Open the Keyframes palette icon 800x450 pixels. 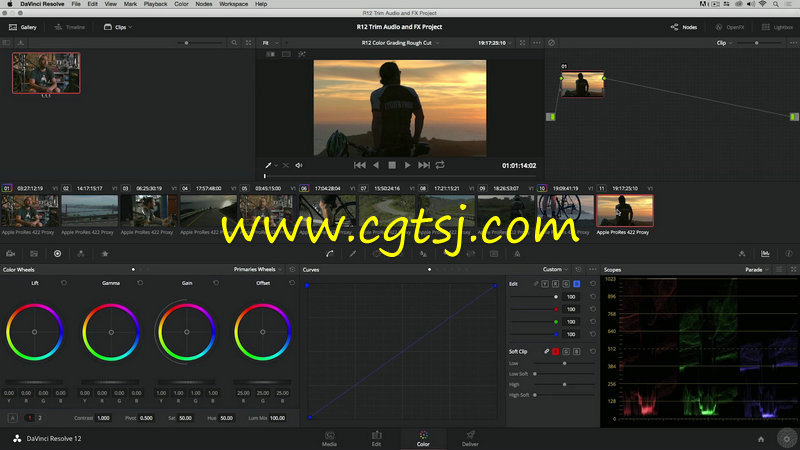tap(742, 254)
